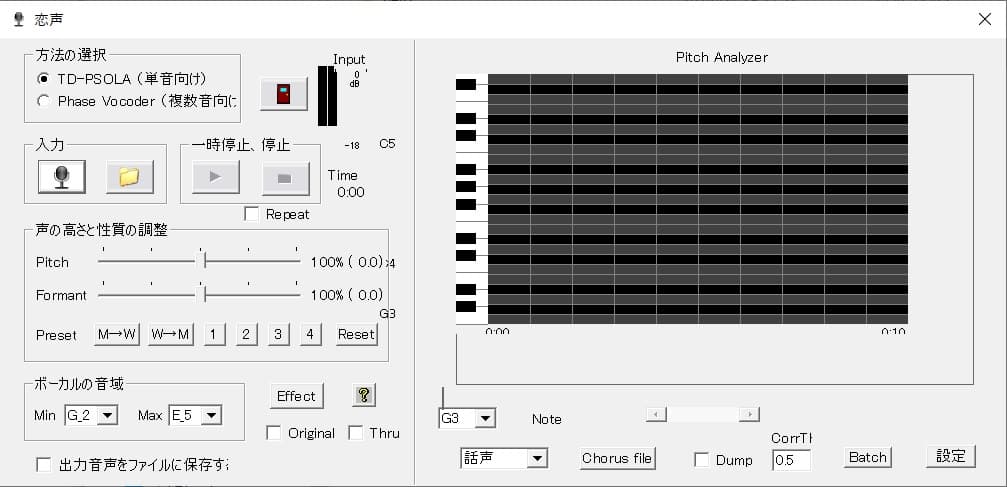The image size is (1007, 487).
Task: Click the 恋声 title bar microphone icon
Action: 19,19
